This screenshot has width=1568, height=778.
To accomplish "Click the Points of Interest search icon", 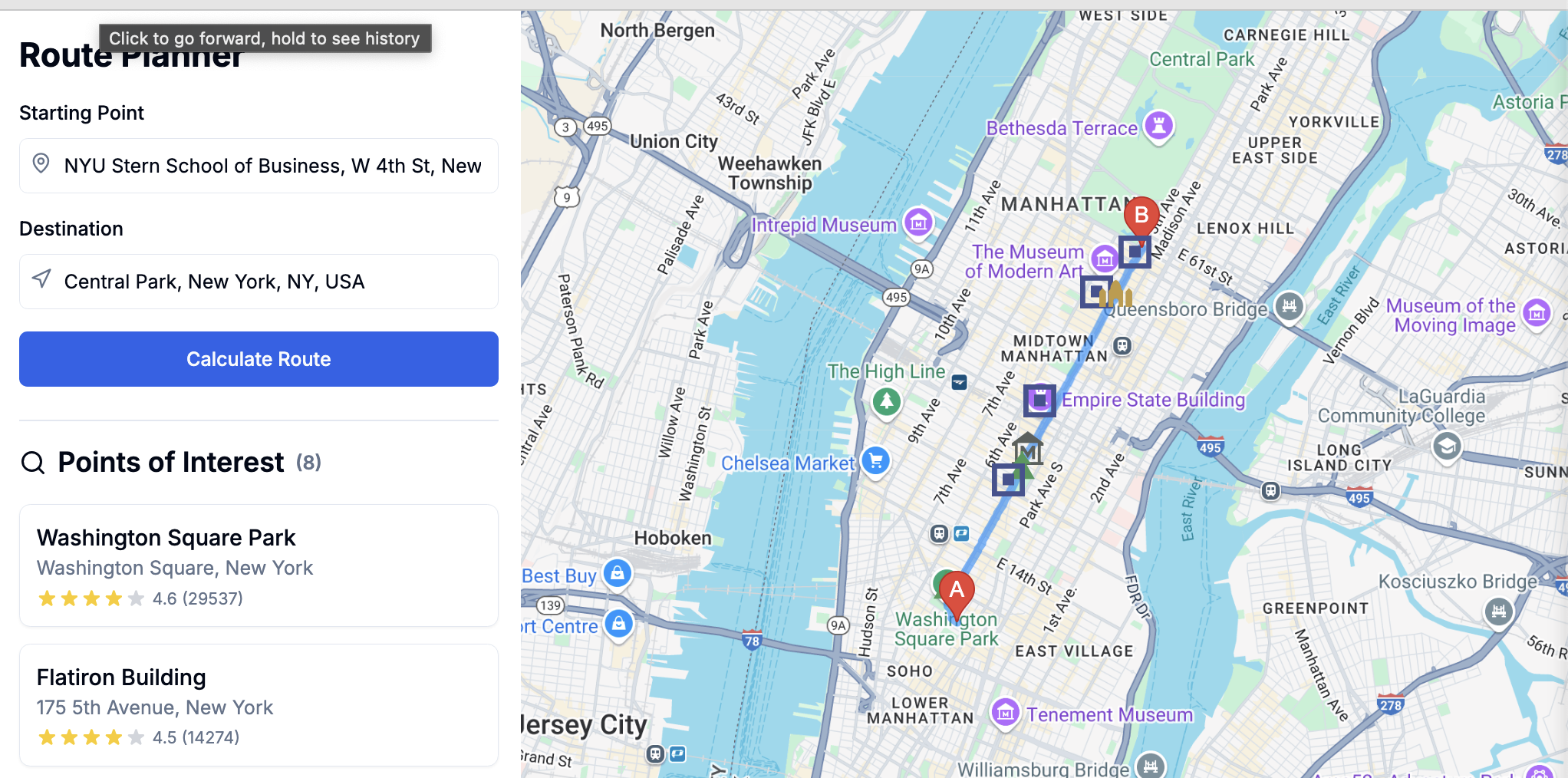I will tap(33, 463).
